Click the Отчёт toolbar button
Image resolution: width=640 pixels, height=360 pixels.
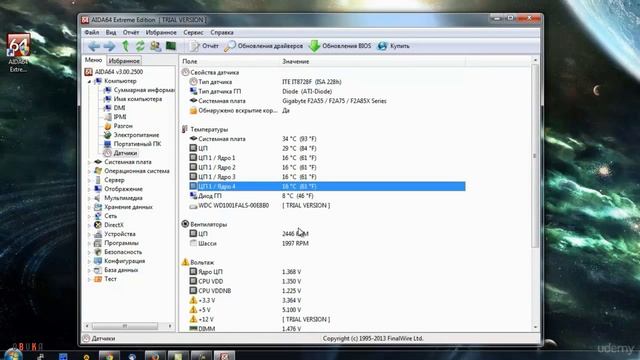tap(205, 46)
